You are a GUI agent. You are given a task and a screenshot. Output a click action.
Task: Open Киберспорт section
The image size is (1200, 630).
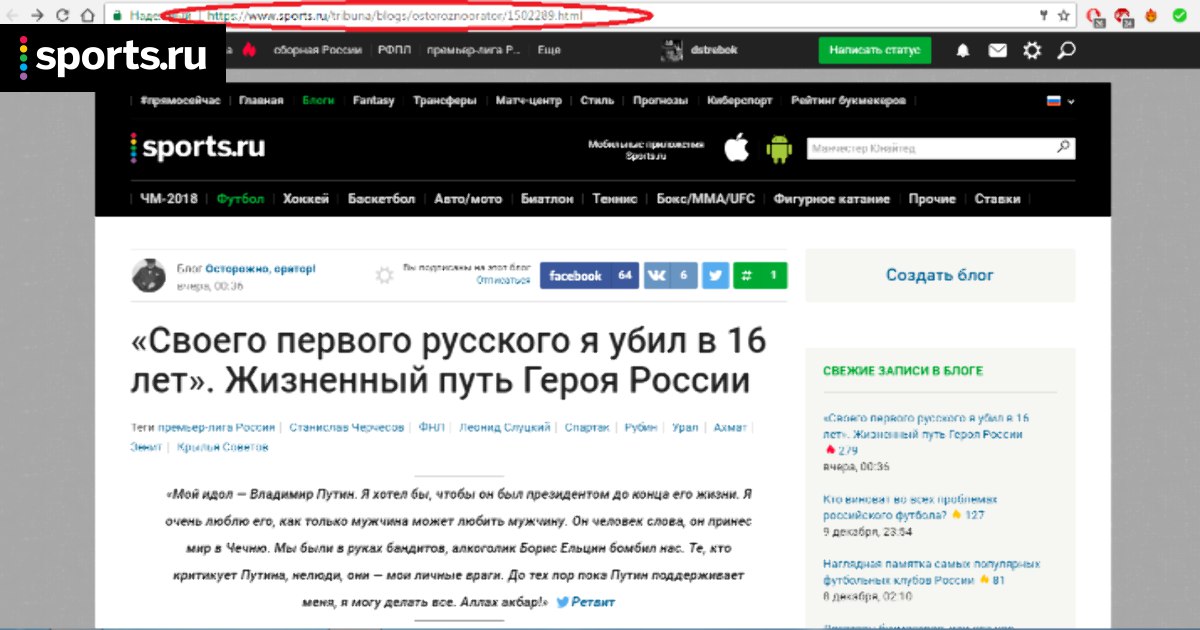(739, 101)
